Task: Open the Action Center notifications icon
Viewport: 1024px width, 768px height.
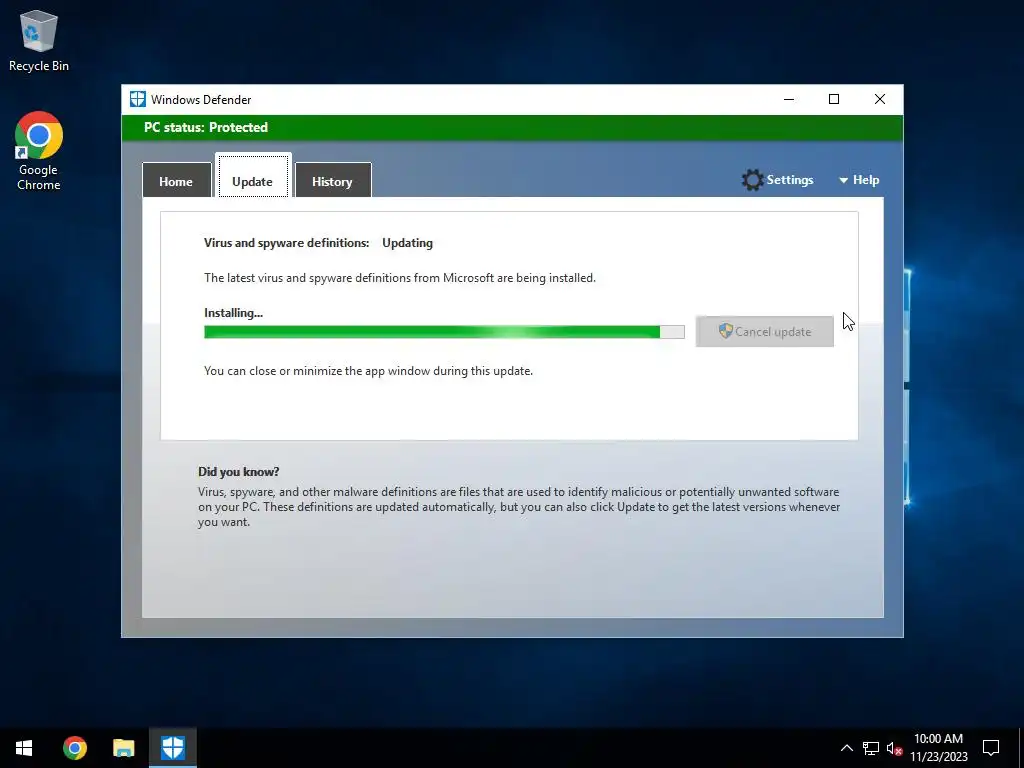Action: point(991,748)
